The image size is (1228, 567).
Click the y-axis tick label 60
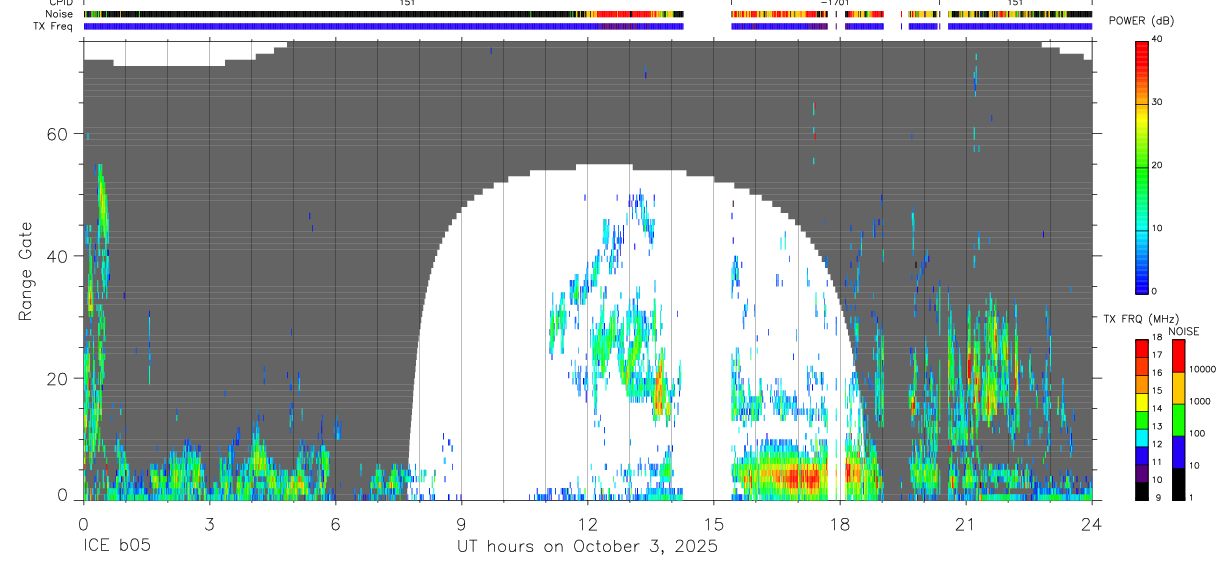point(59,134)
